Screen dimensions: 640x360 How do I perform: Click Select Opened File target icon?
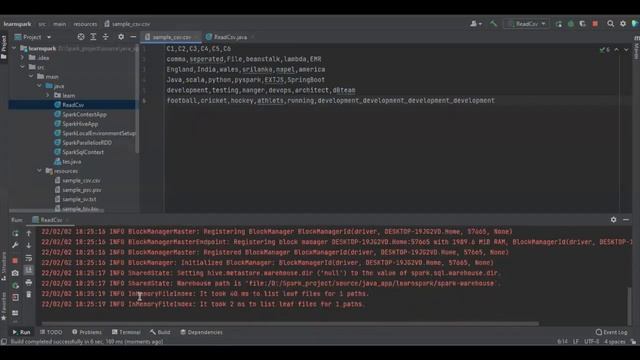click(x=81, y=37)
